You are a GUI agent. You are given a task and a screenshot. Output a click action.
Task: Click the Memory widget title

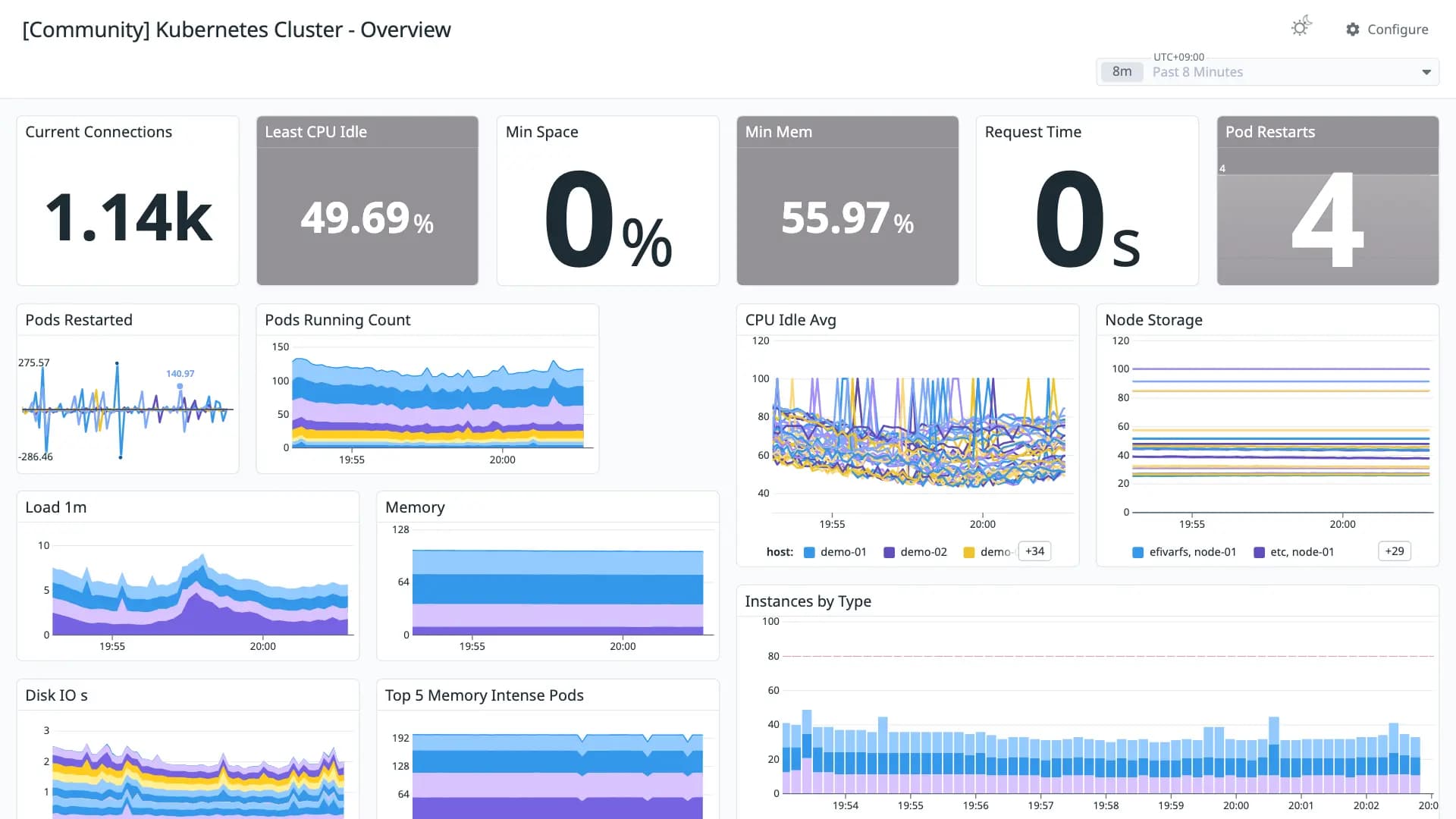click(x=415, y=507)
